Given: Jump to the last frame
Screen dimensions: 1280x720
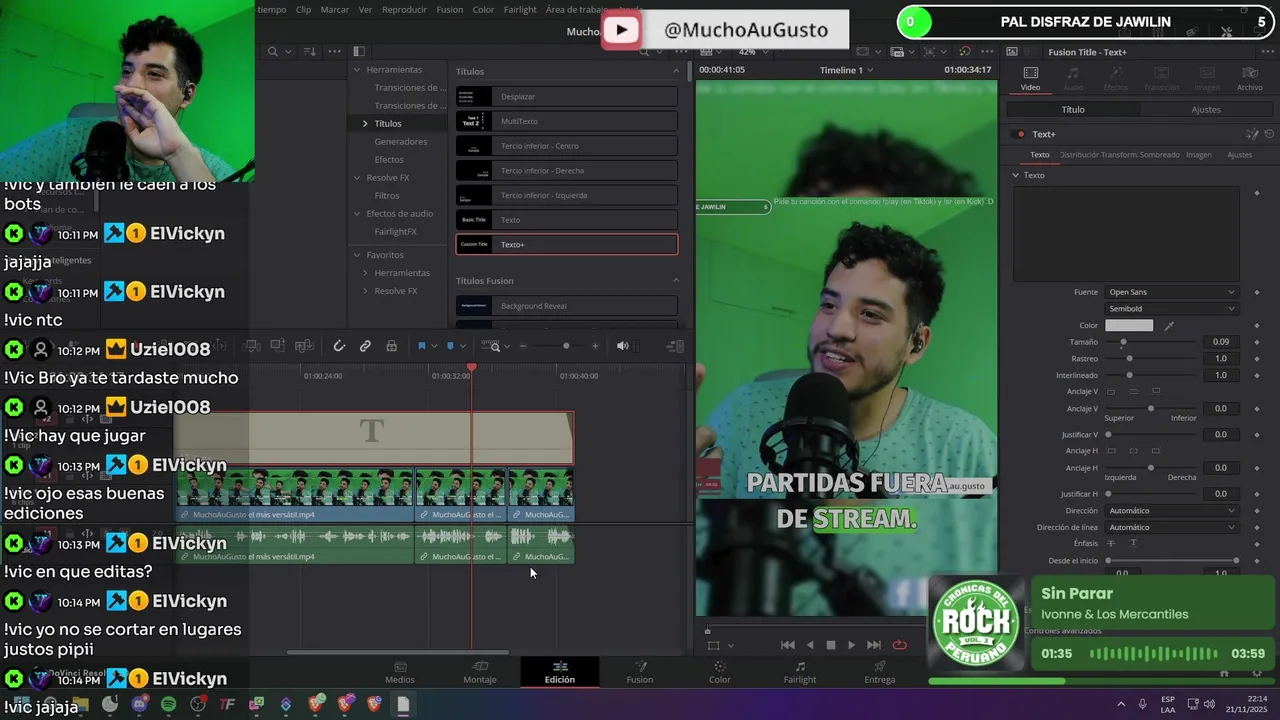Looking at the screenshot, I should pyautogui.click(x=874, y=645).
